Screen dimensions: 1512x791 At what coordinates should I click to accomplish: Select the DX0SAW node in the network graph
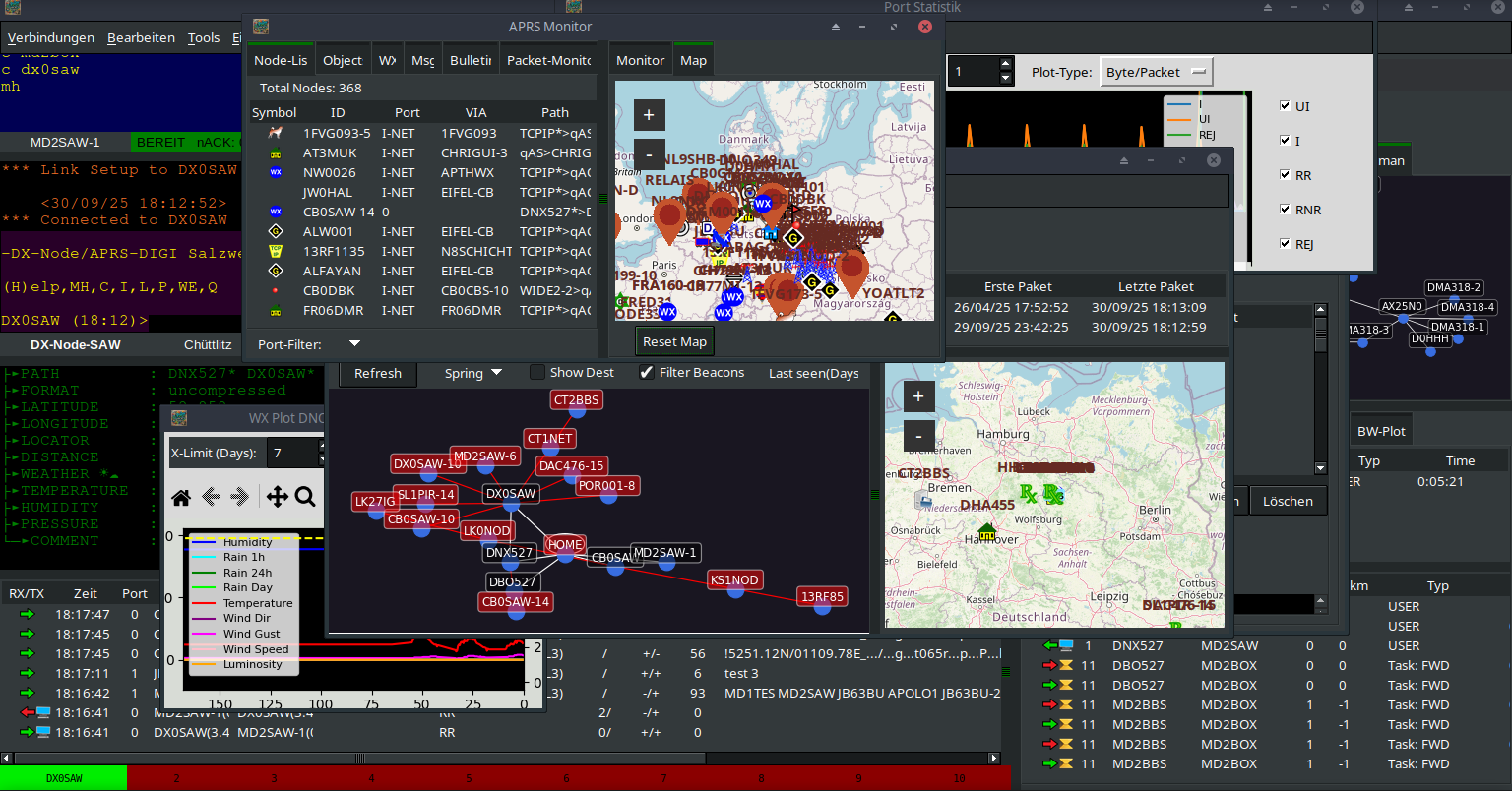pos(511,494)
